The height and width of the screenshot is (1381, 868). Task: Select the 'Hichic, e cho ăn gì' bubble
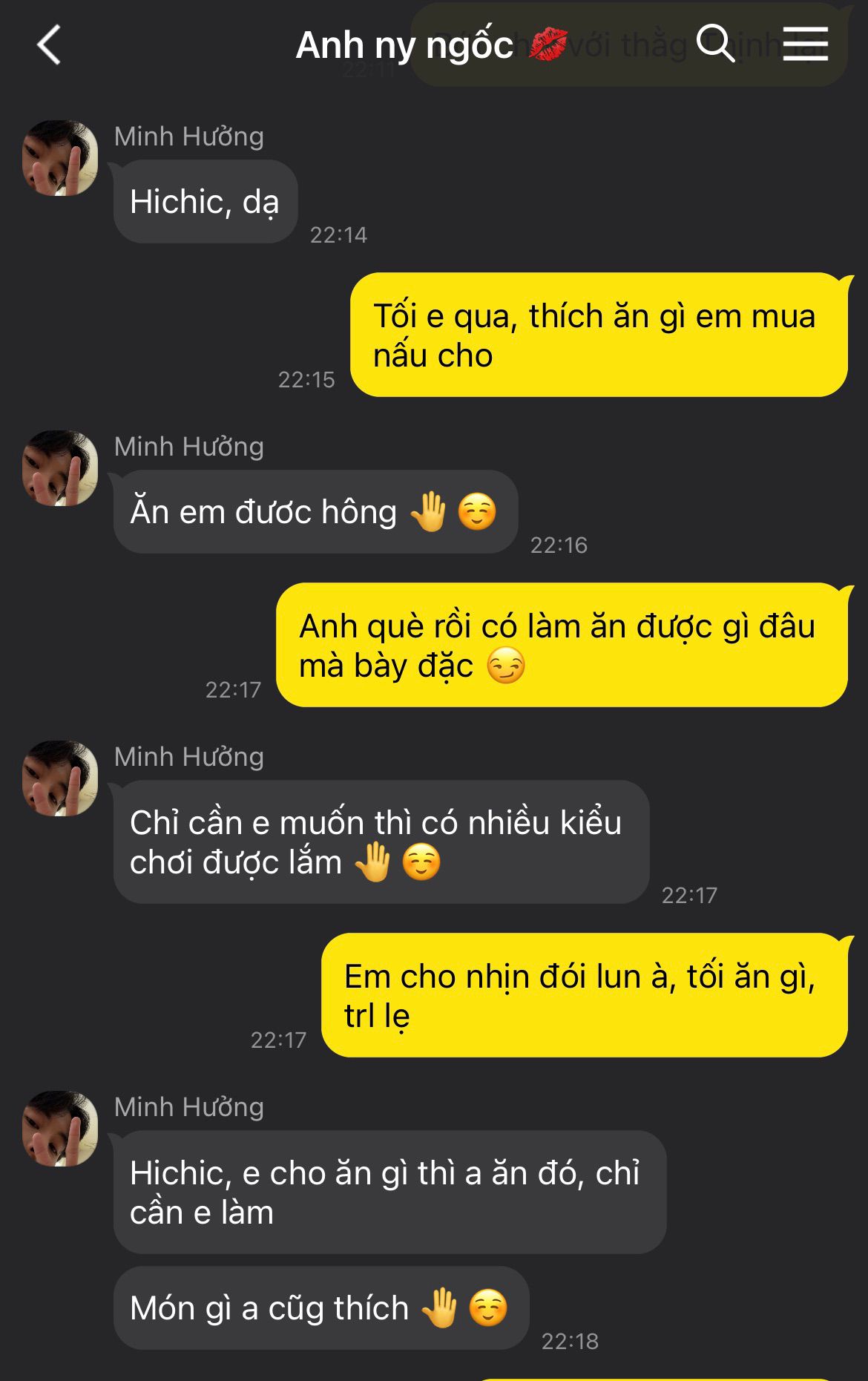click(389, 1193)
